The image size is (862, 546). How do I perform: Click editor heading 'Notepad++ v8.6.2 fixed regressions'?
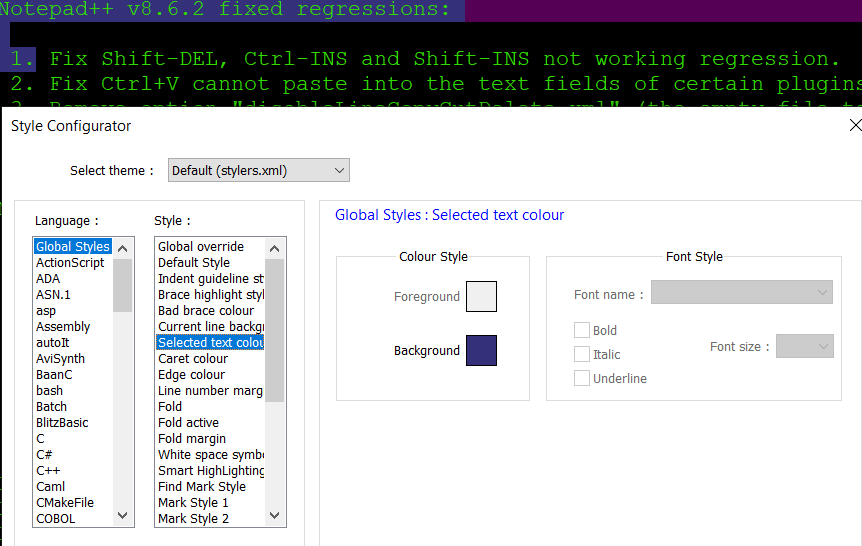225,9
